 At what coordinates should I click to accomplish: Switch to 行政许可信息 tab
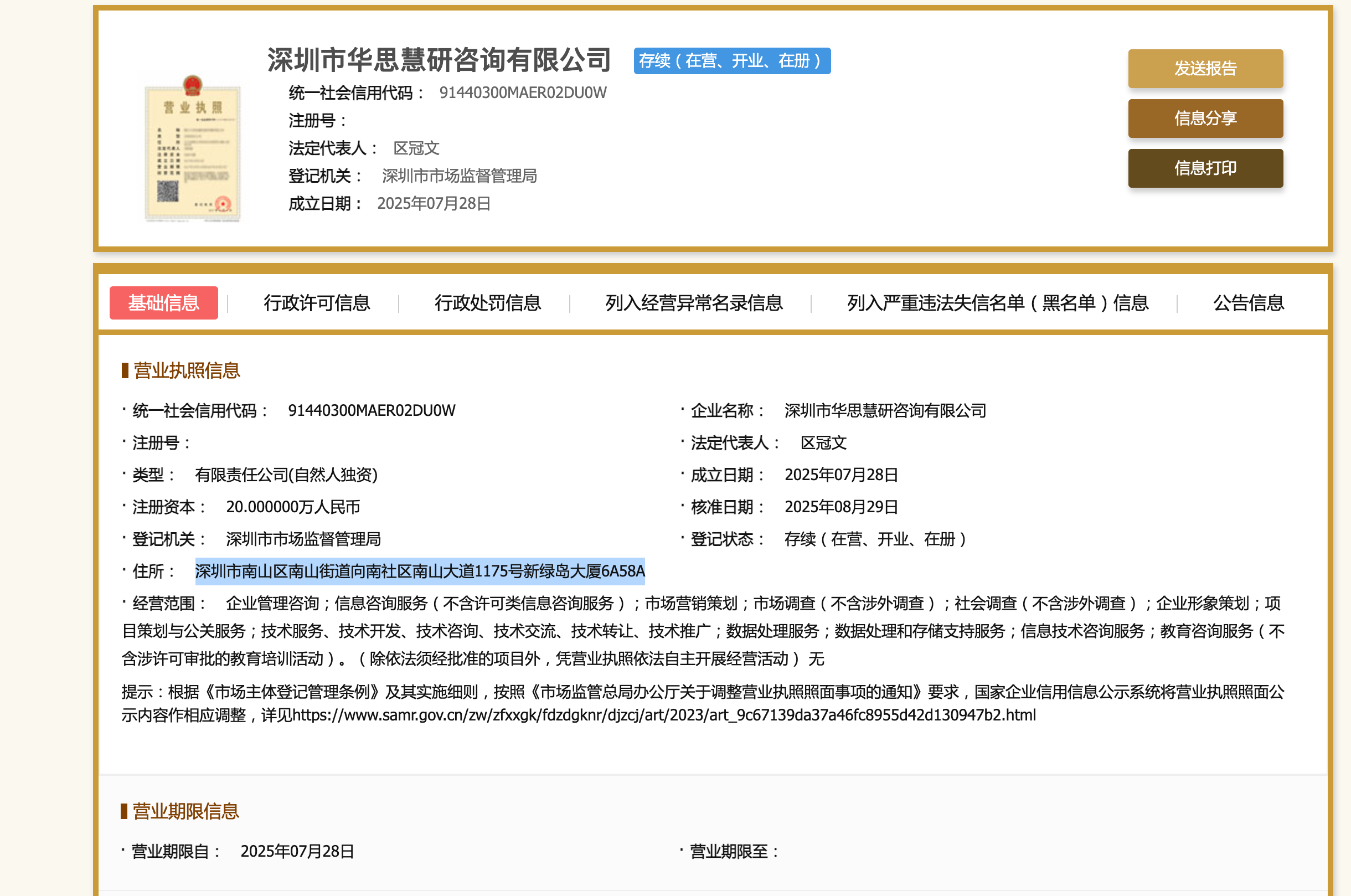click(317, 303)
